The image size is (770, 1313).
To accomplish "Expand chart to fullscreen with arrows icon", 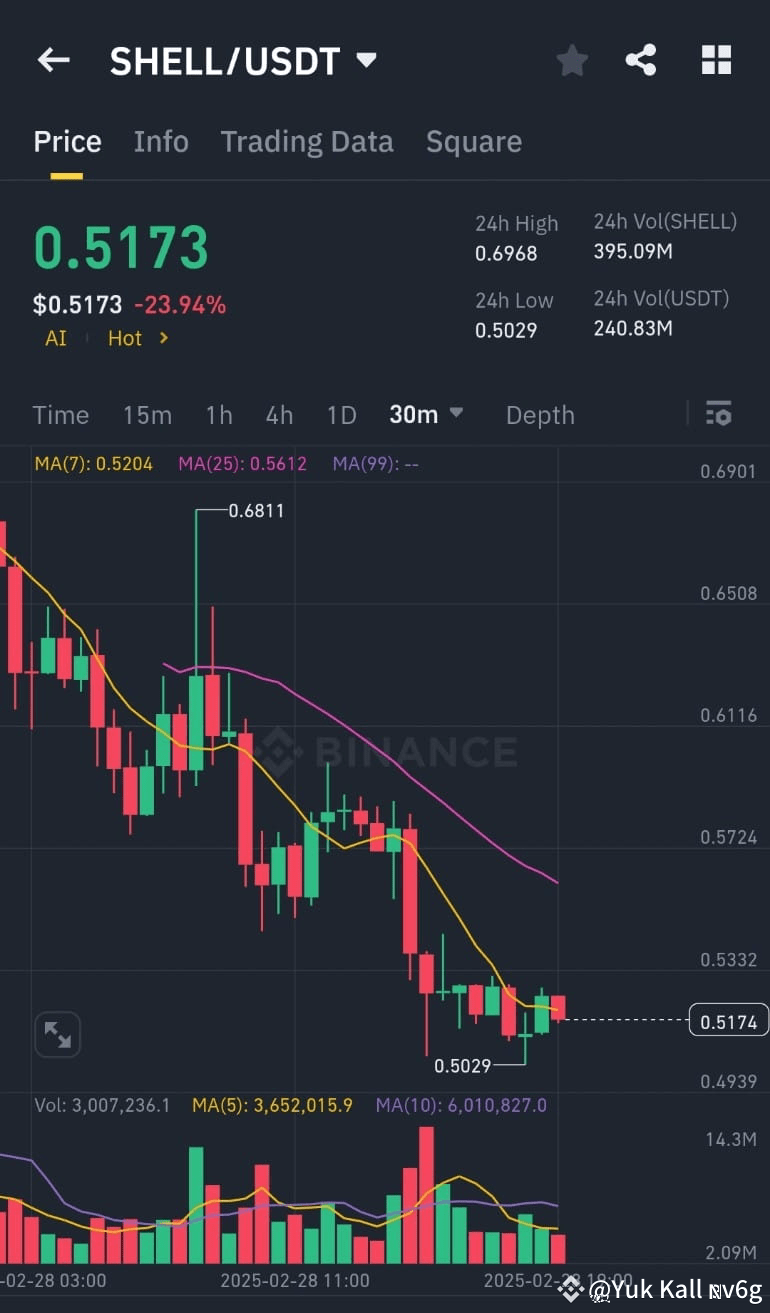I will point(57,1035).
